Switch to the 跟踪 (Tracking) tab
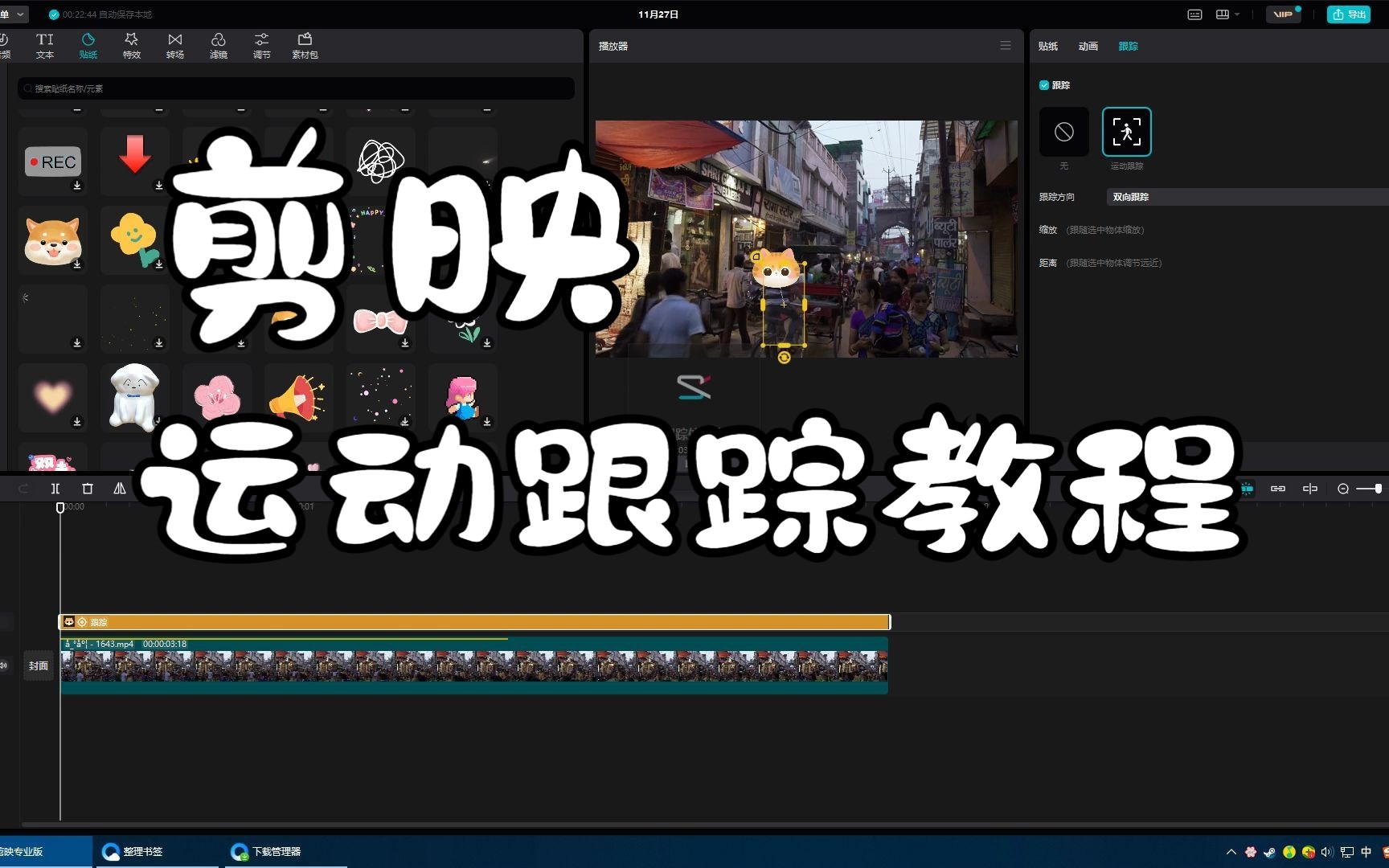The height and width of the screenshot is (868, 1389). (1129, 47)
